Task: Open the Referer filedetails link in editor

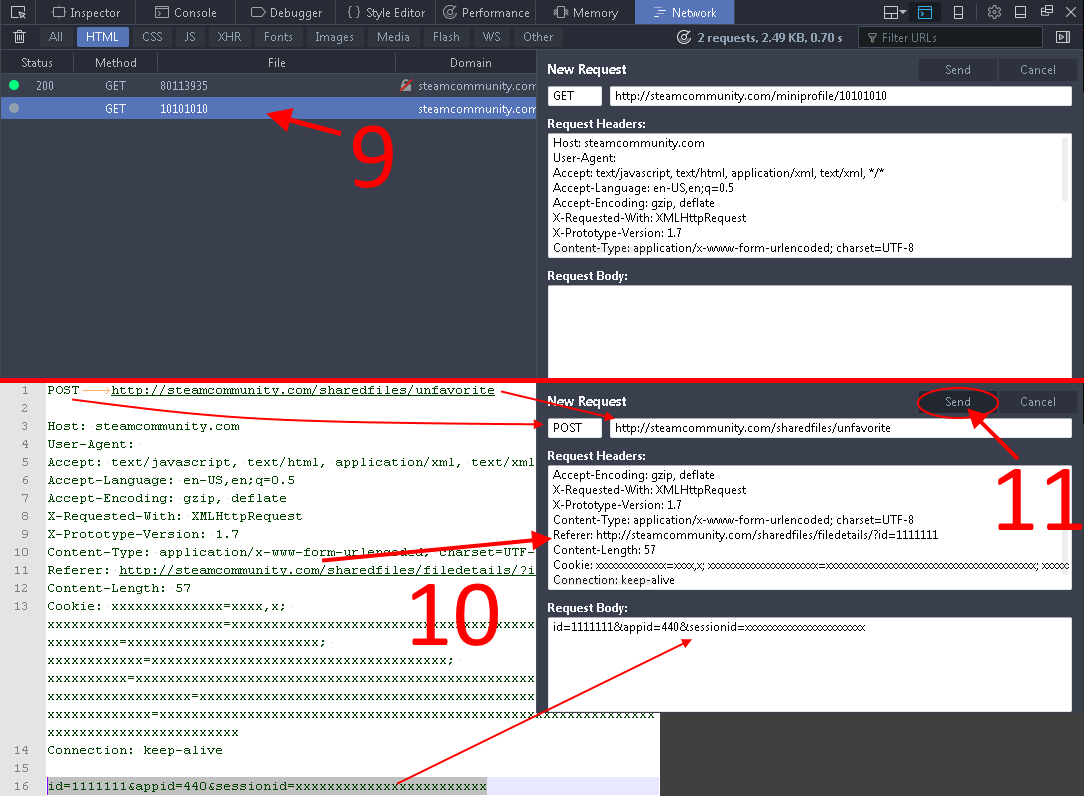Action: click(x=327, y=570)
